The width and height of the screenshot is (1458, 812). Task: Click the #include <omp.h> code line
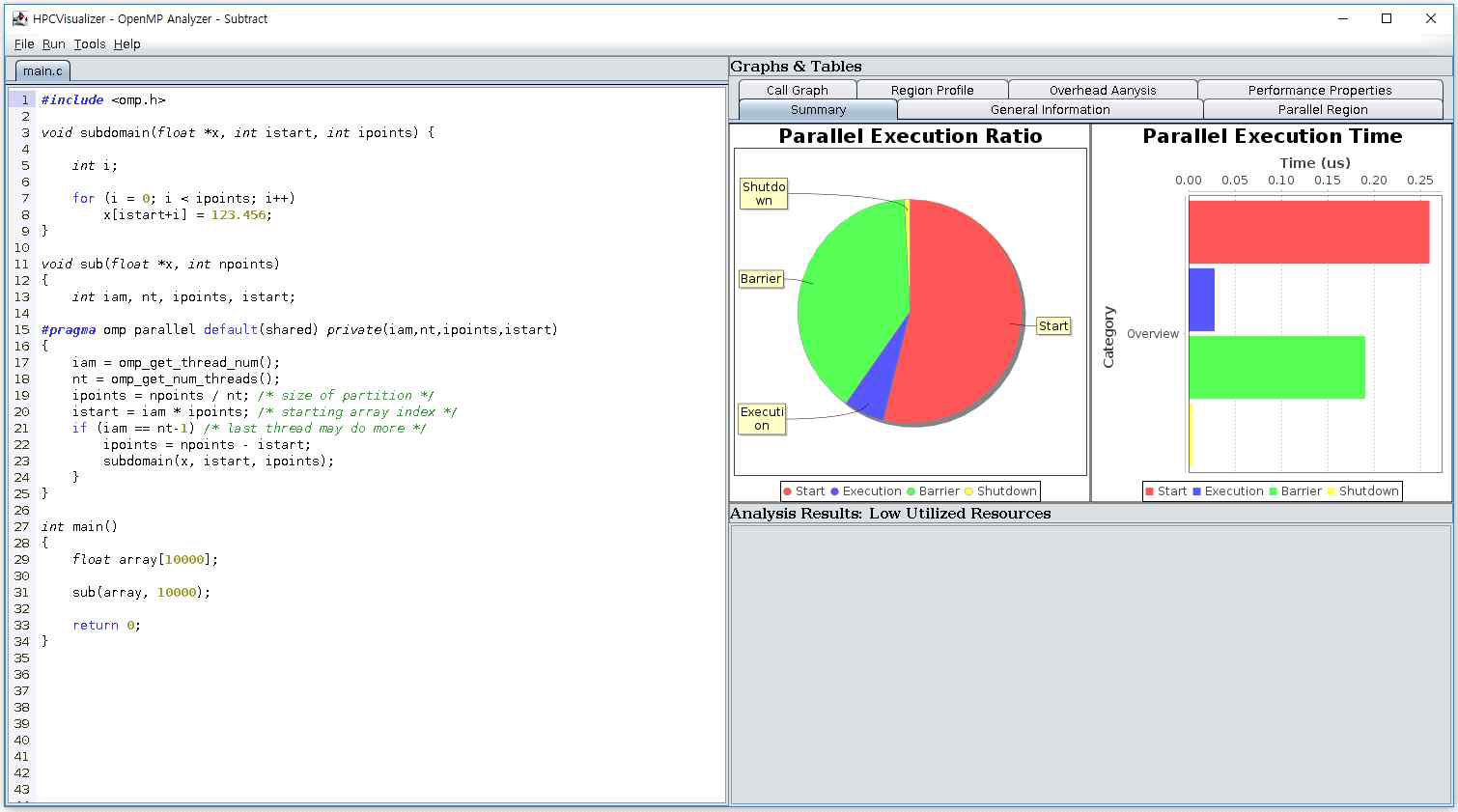(103, 99)
